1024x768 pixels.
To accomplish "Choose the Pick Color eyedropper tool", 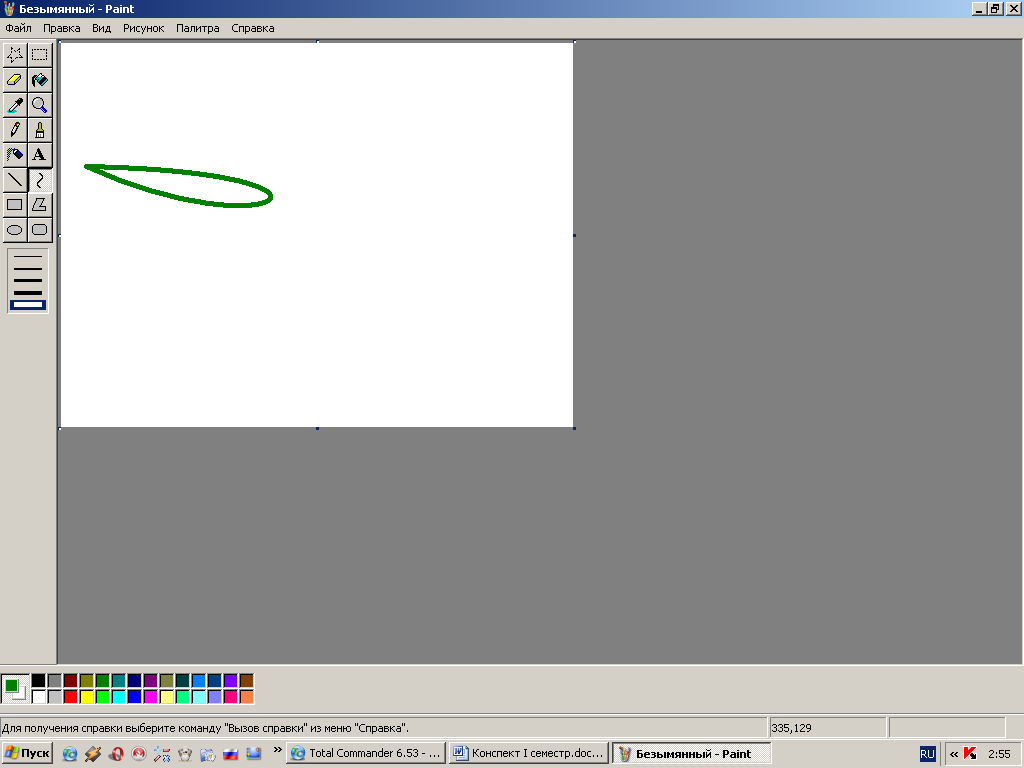I will pos(14,104).
